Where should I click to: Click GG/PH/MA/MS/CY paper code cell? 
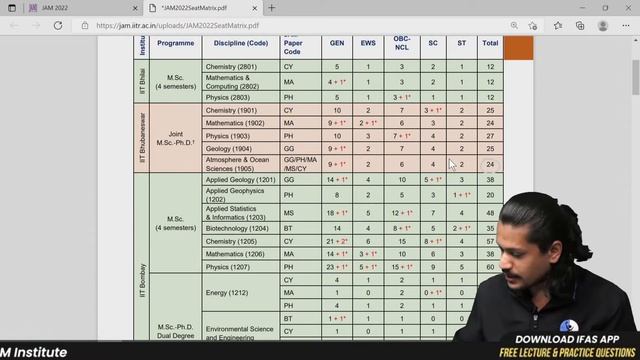(300, 164)
